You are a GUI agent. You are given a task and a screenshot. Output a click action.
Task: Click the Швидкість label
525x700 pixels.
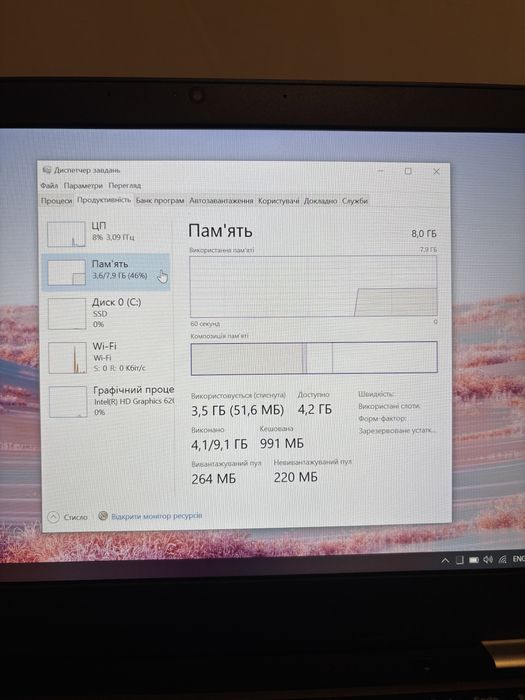pyautogui.click(x=376, y=394)
